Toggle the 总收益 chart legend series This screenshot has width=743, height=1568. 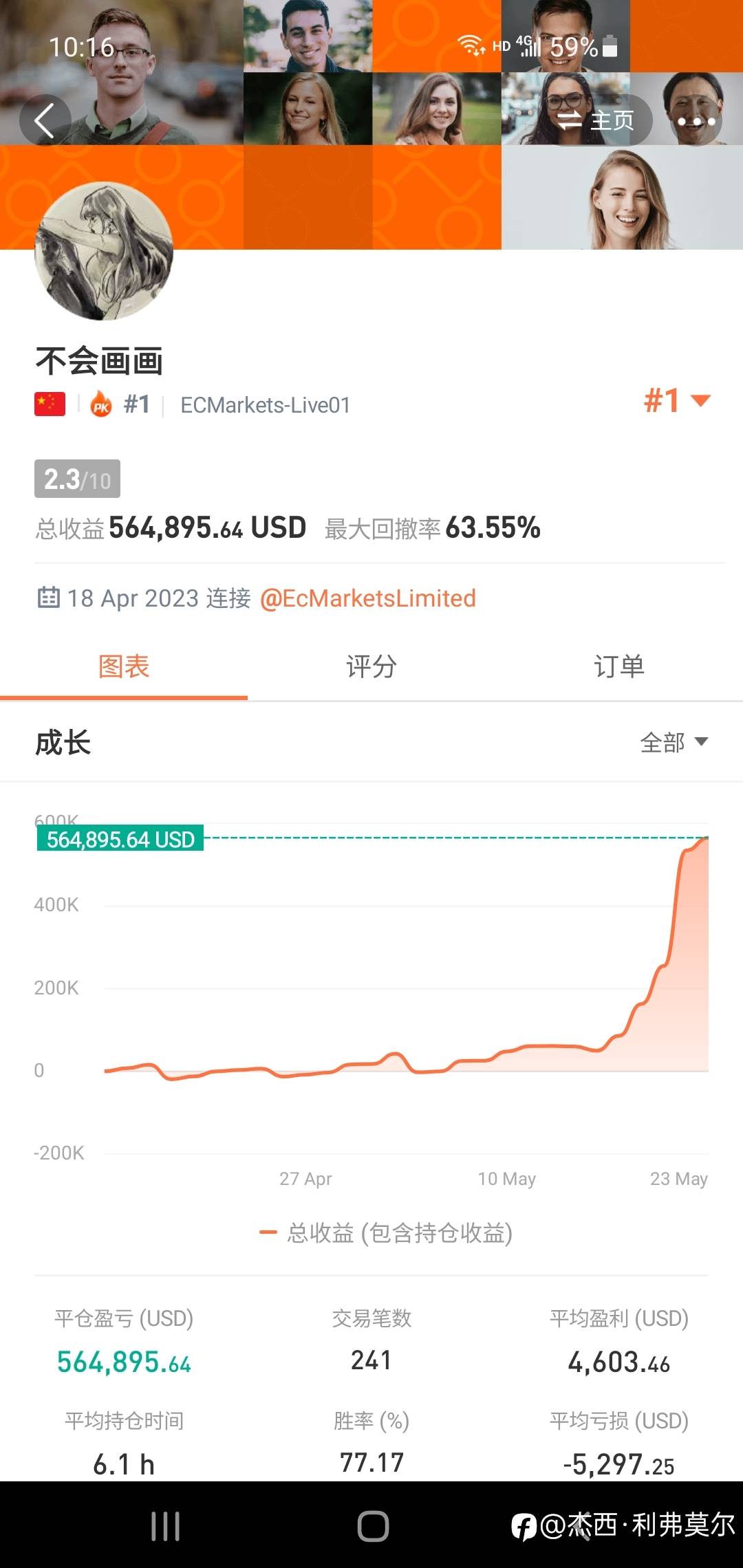tap(385, 1233)
